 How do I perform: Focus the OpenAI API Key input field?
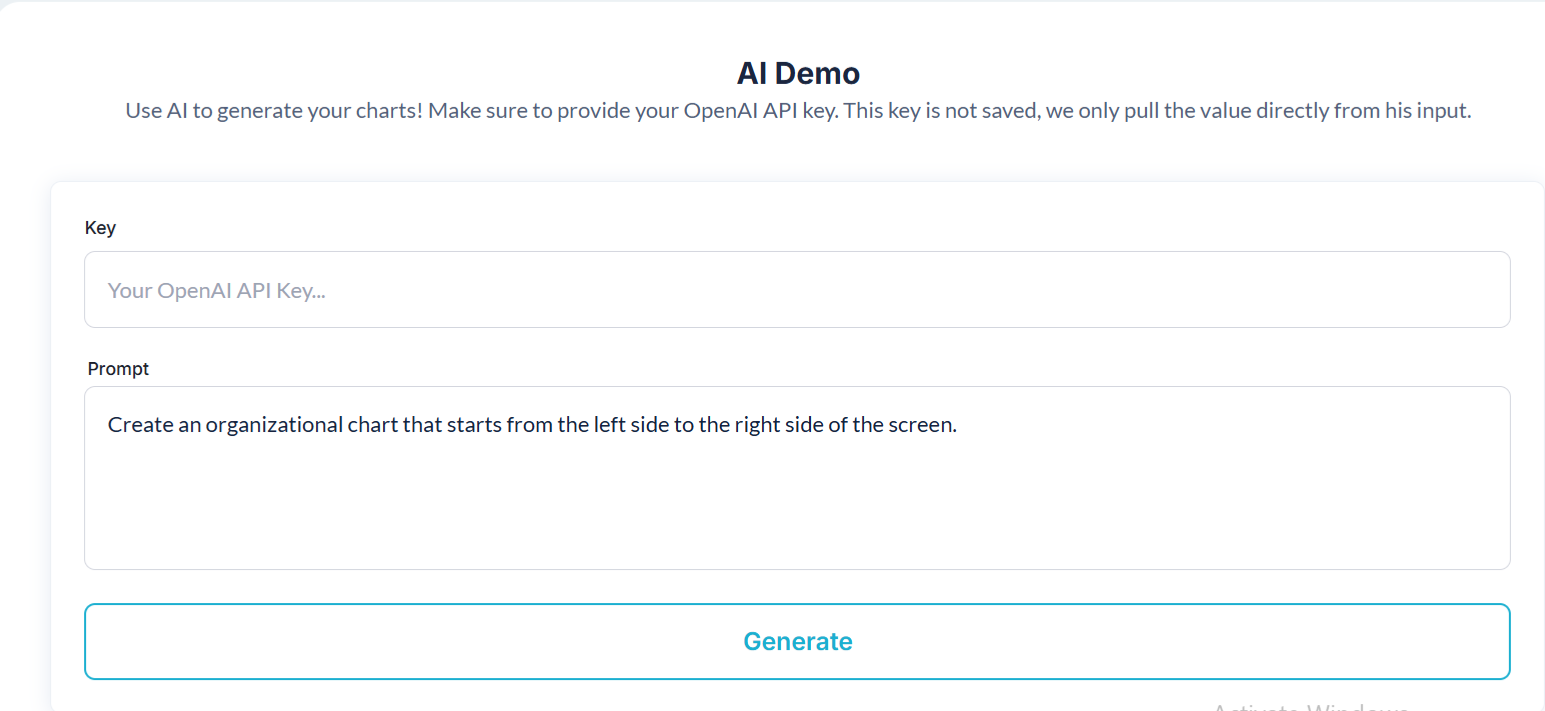(x=797, y=290)
